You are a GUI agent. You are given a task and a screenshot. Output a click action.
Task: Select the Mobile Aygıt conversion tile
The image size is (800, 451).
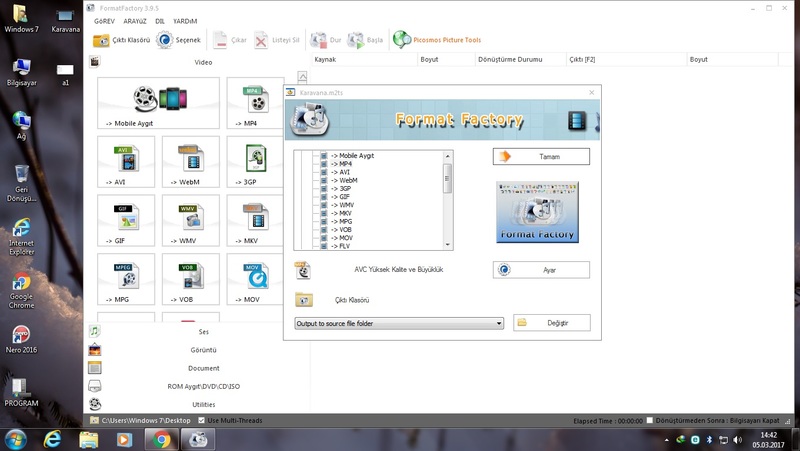[159, 103]
